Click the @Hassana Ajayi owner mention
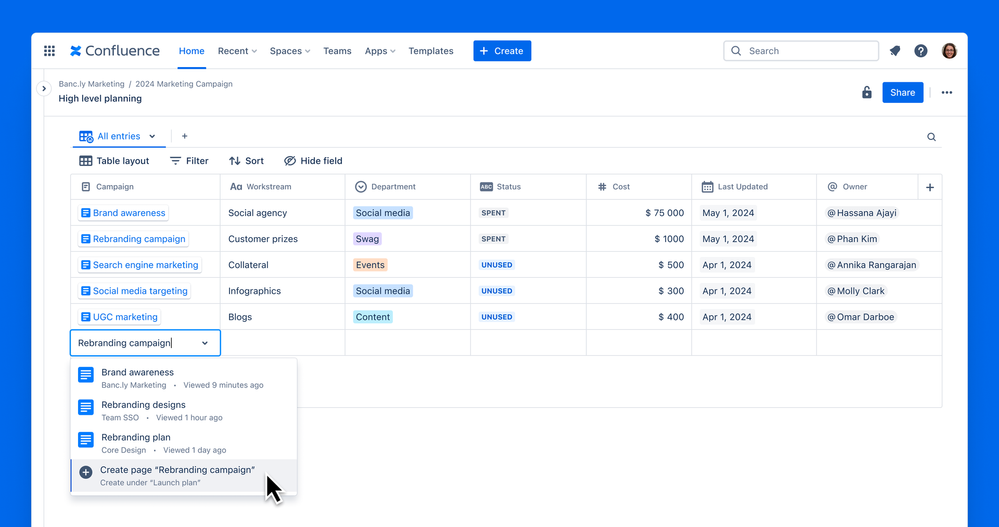The width and height of the screenshot is (999, 527). [862, 213]
